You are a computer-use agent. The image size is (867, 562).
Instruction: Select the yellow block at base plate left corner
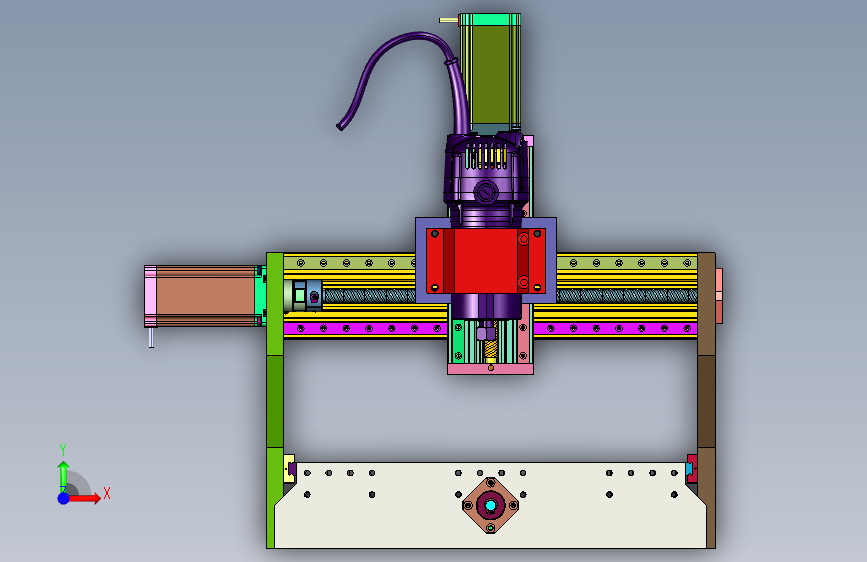289,469
